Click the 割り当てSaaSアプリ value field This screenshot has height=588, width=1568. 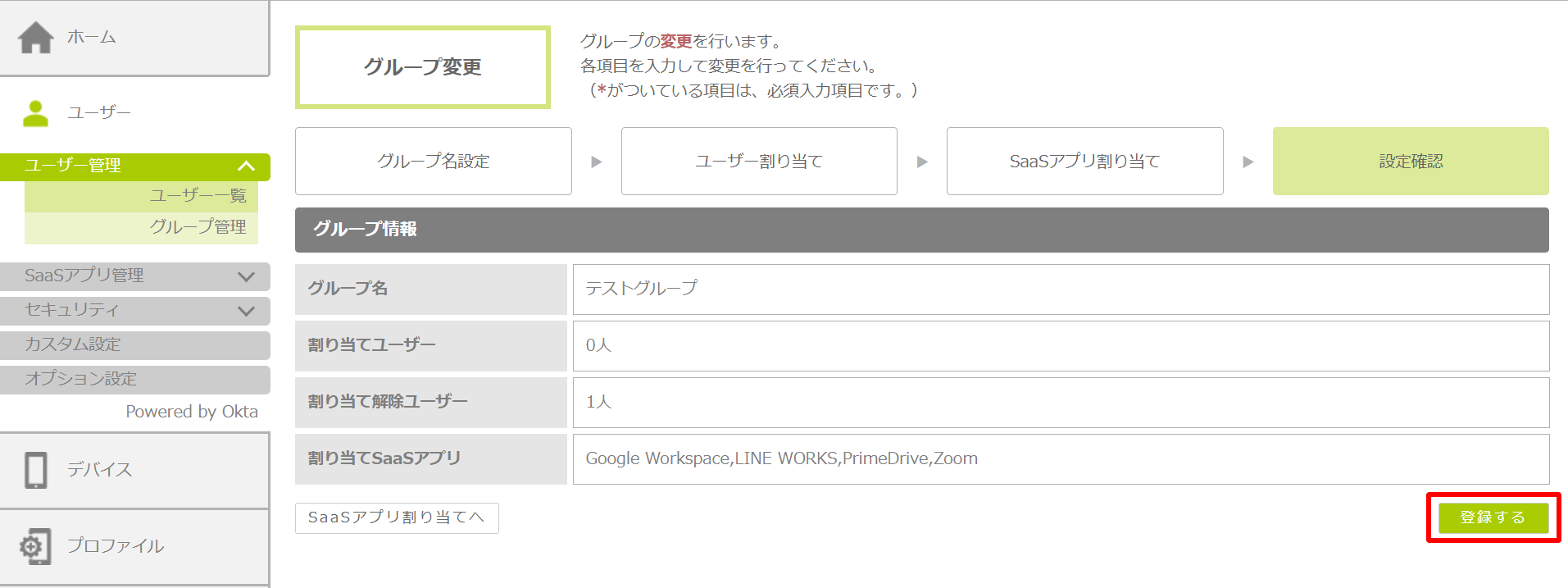point(1060,458)
